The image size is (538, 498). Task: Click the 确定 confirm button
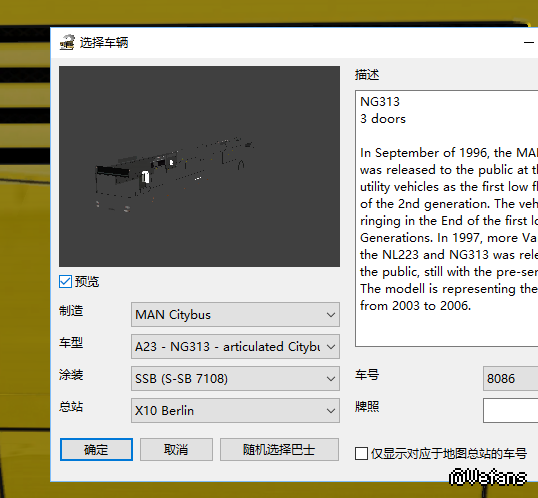click(96, 449)
